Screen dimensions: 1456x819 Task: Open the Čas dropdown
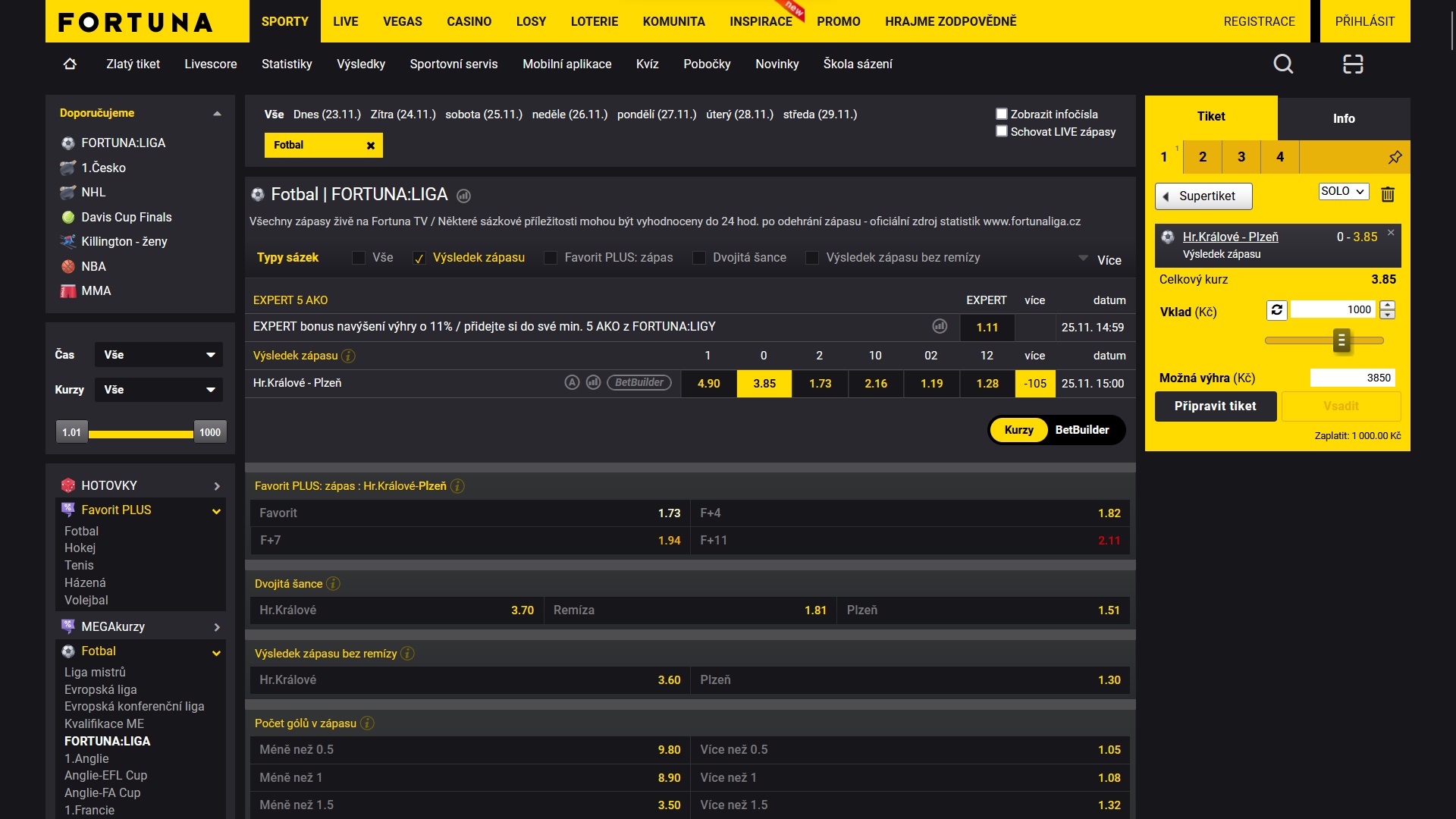[x=158, y=355]
